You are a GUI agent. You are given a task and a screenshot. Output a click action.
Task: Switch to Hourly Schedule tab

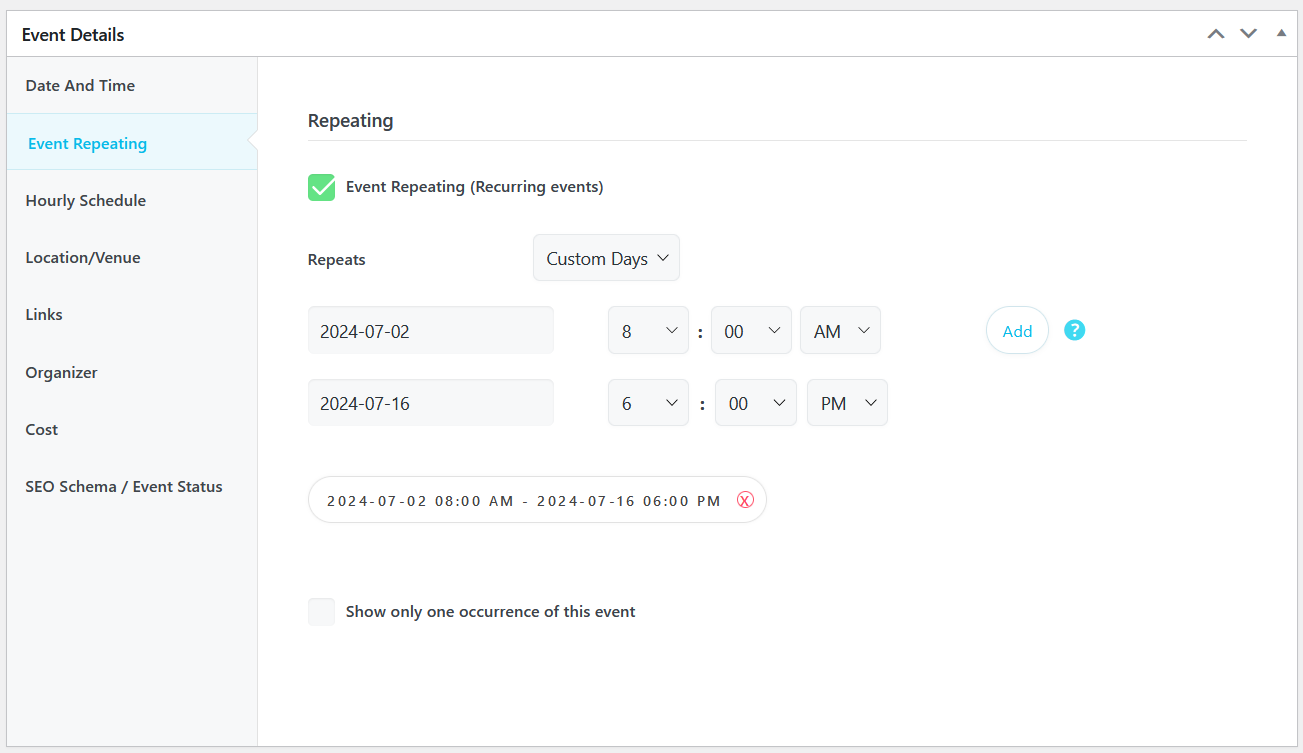coord(132,200)
